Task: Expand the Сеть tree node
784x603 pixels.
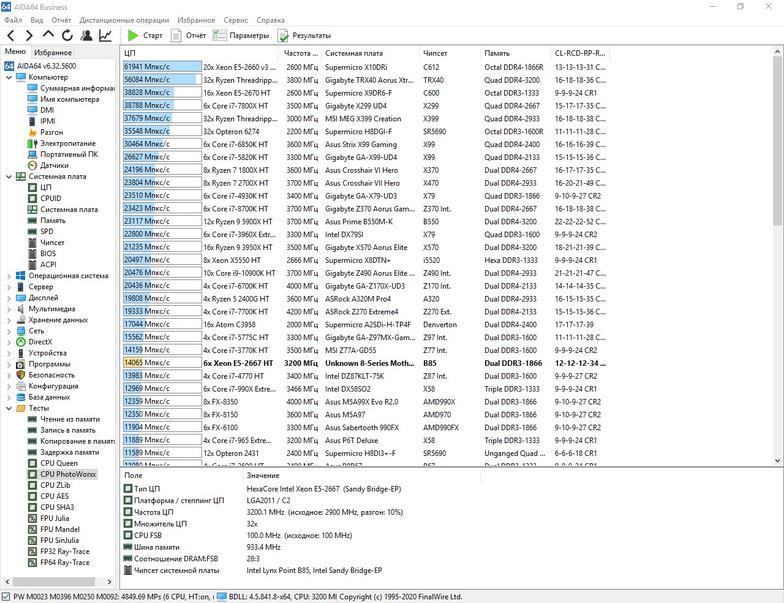Action: [8, 331]
